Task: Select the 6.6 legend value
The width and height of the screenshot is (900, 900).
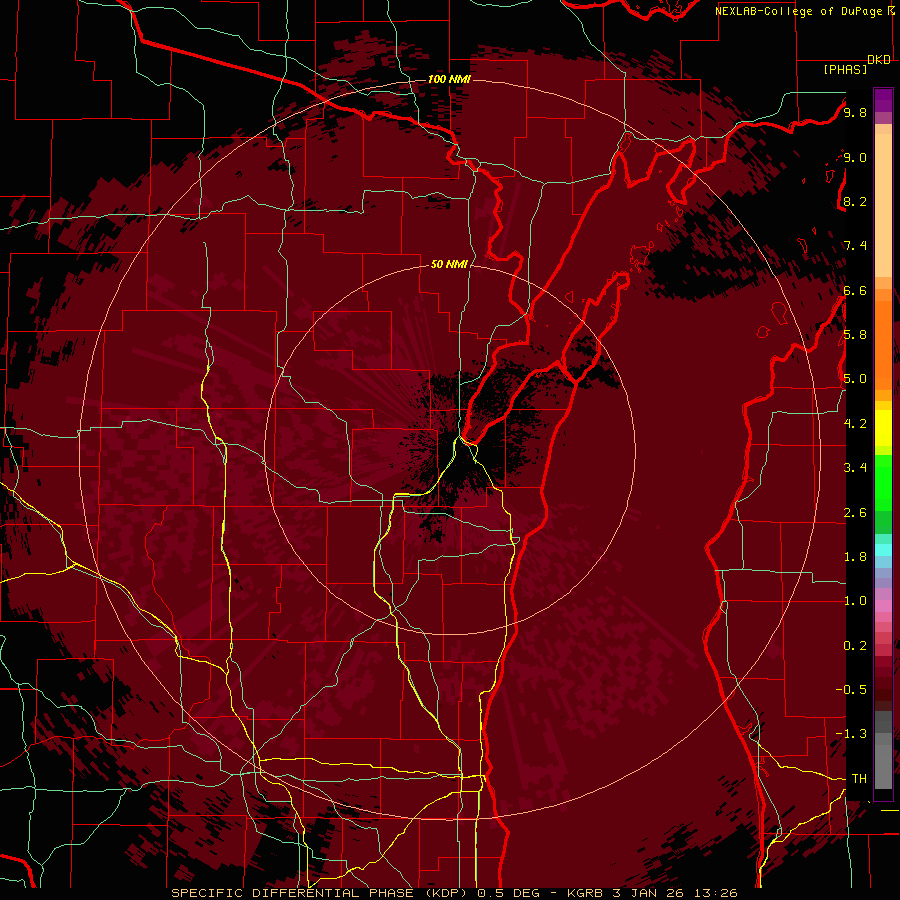Action: pyautogui.click(x=855, y=290)
